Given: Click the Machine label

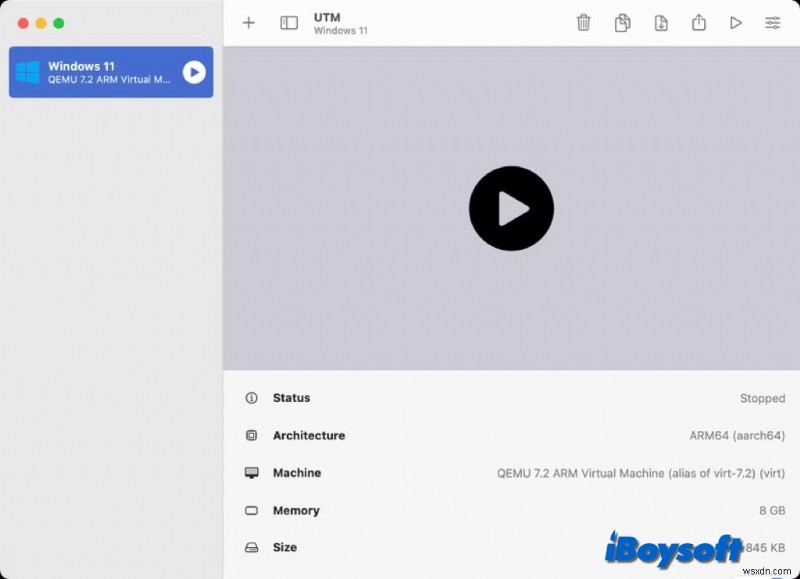Looking at the screenshot, I should pos(297,473).
